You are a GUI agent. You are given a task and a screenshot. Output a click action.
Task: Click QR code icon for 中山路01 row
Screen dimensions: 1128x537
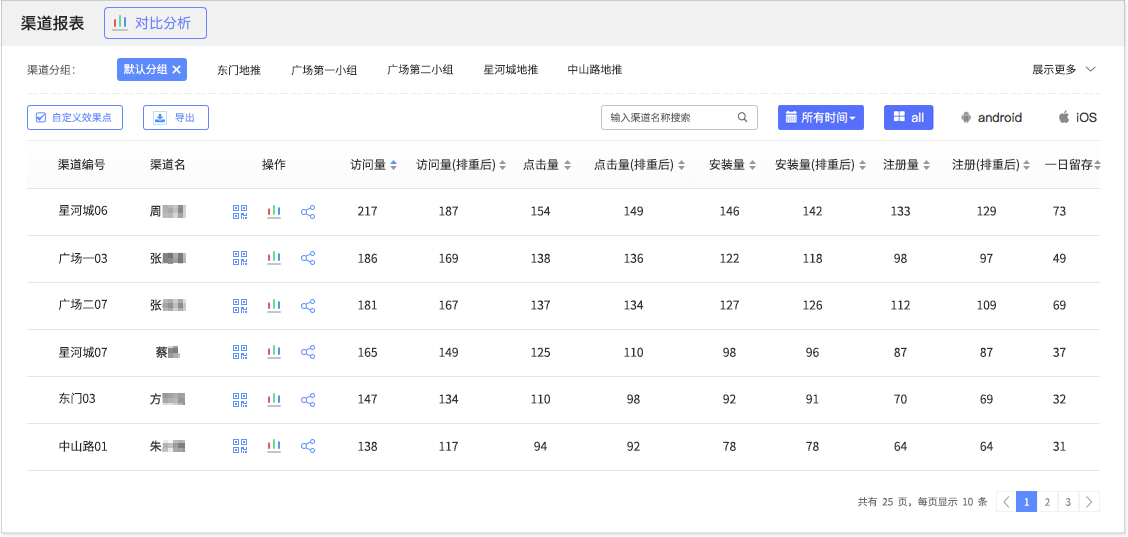point(240,446)
